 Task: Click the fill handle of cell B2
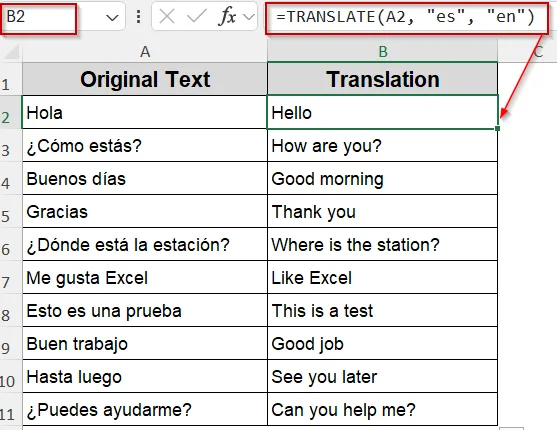pyautogui.click(x=497, y=128)
